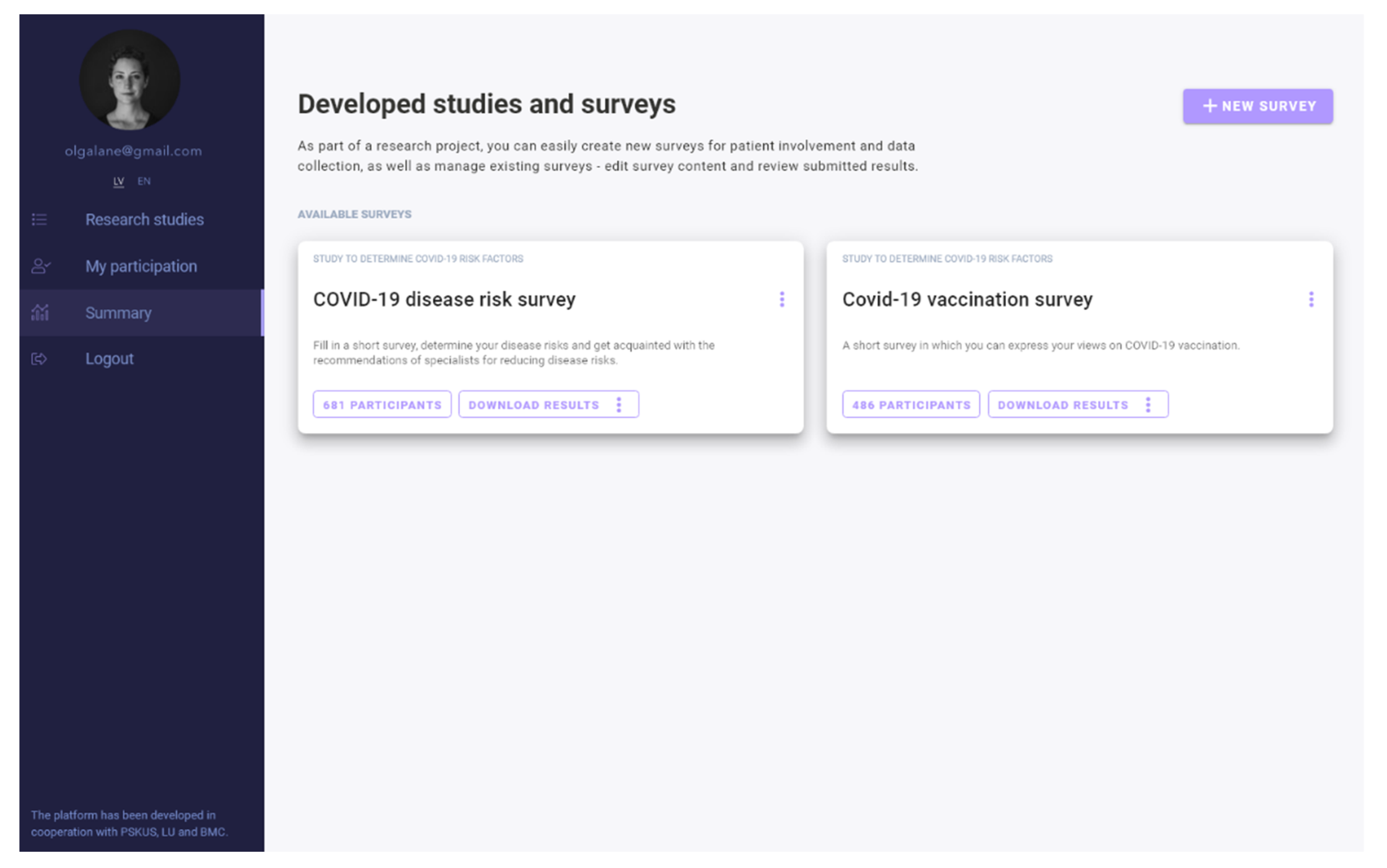Open Research studies menu item

[x=141, y=219]
